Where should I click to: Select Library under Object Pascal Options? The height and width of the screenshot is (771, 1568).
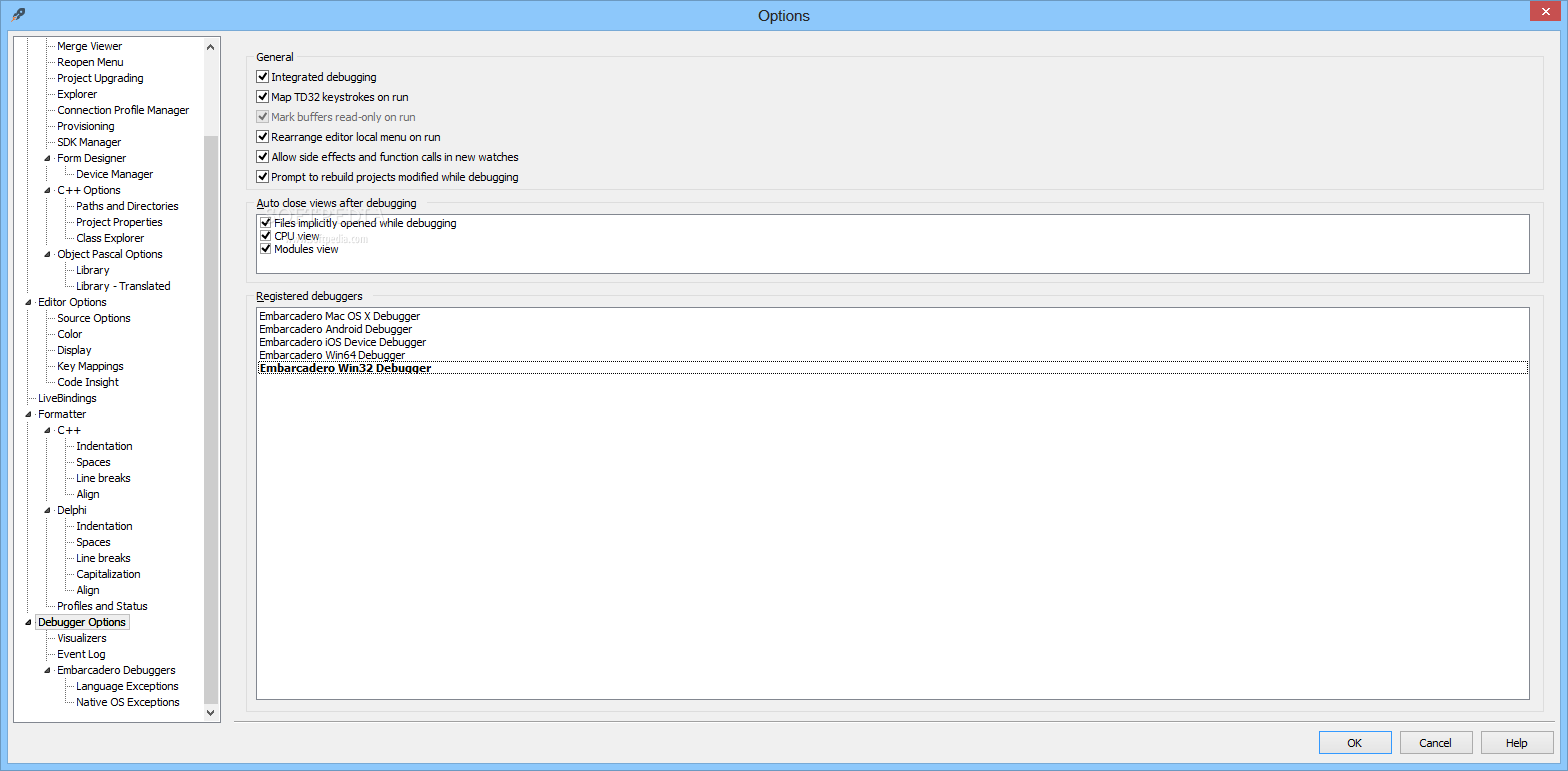click(93, 270)
